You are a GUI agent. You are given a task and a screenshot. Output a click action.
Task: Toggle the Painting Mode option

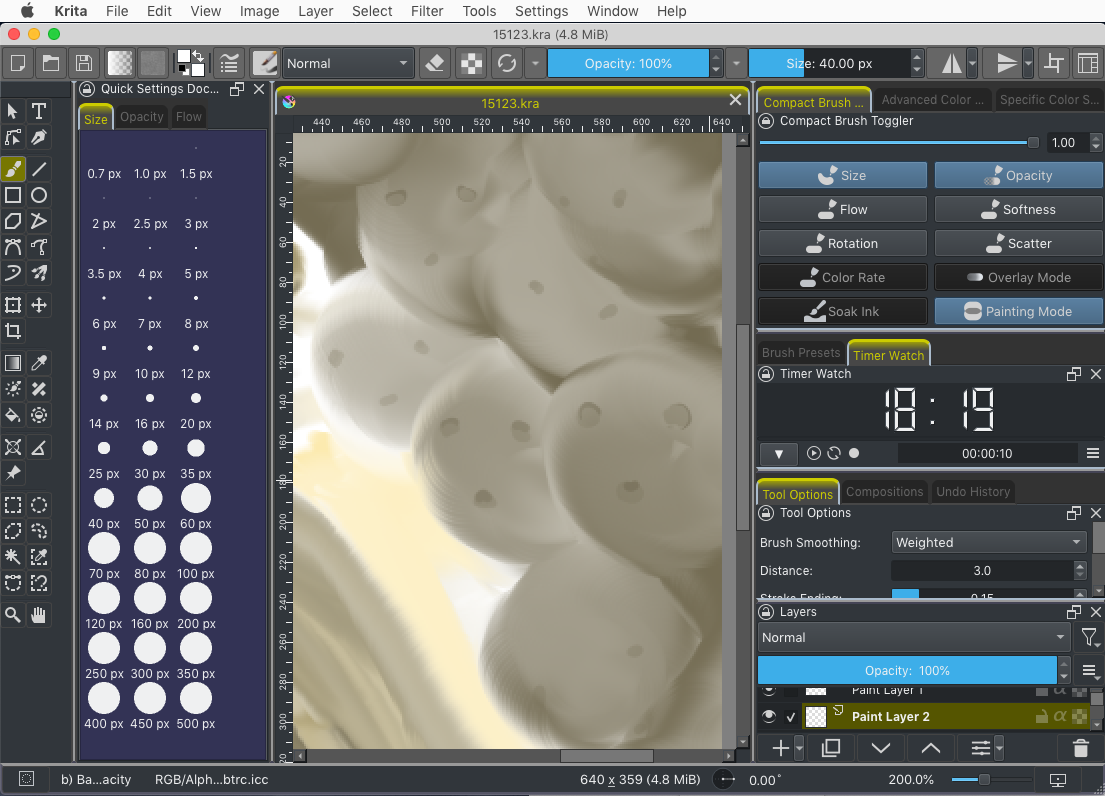coord(1018,311)
